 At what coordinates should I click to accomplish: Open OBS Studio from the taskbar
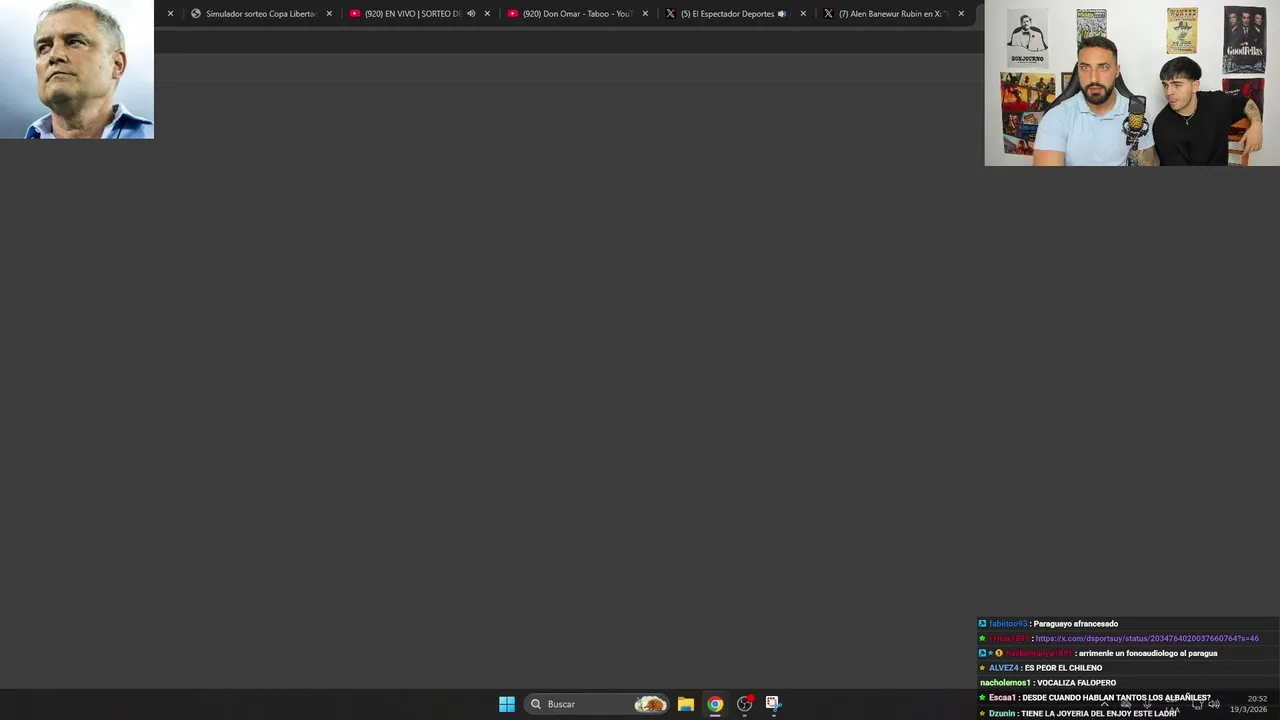click(x=744, y=704)
